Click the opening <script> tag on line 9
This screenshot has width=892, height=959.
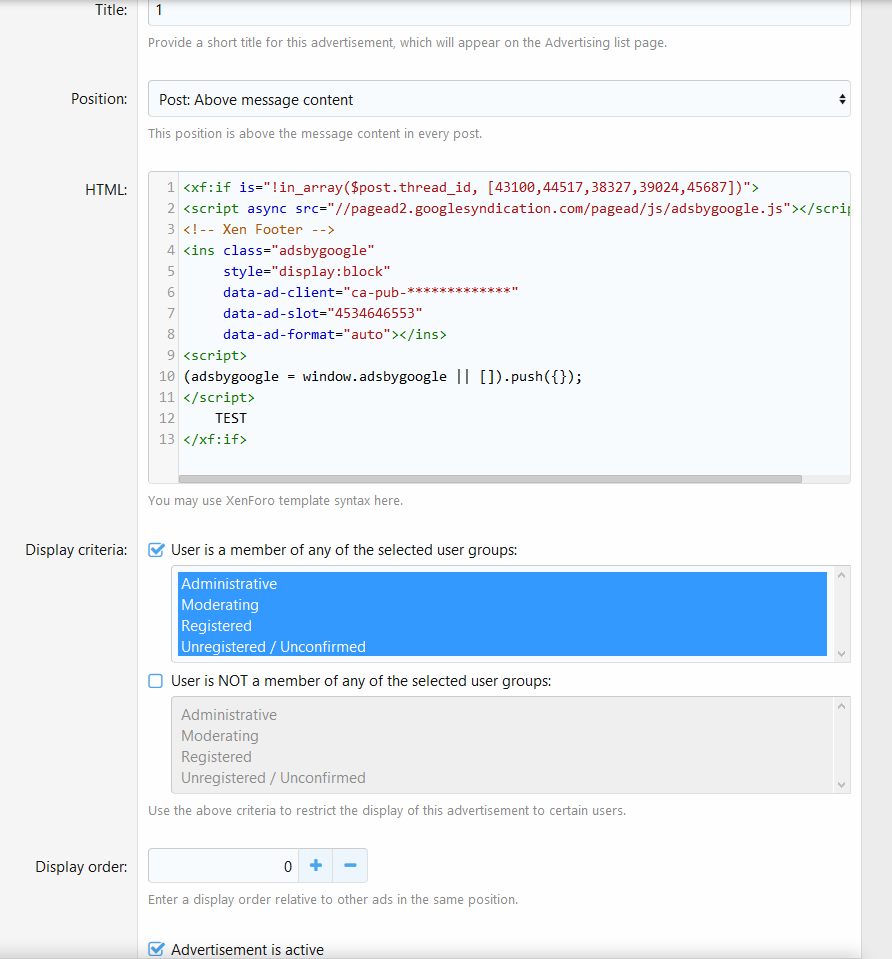point(215,355)
